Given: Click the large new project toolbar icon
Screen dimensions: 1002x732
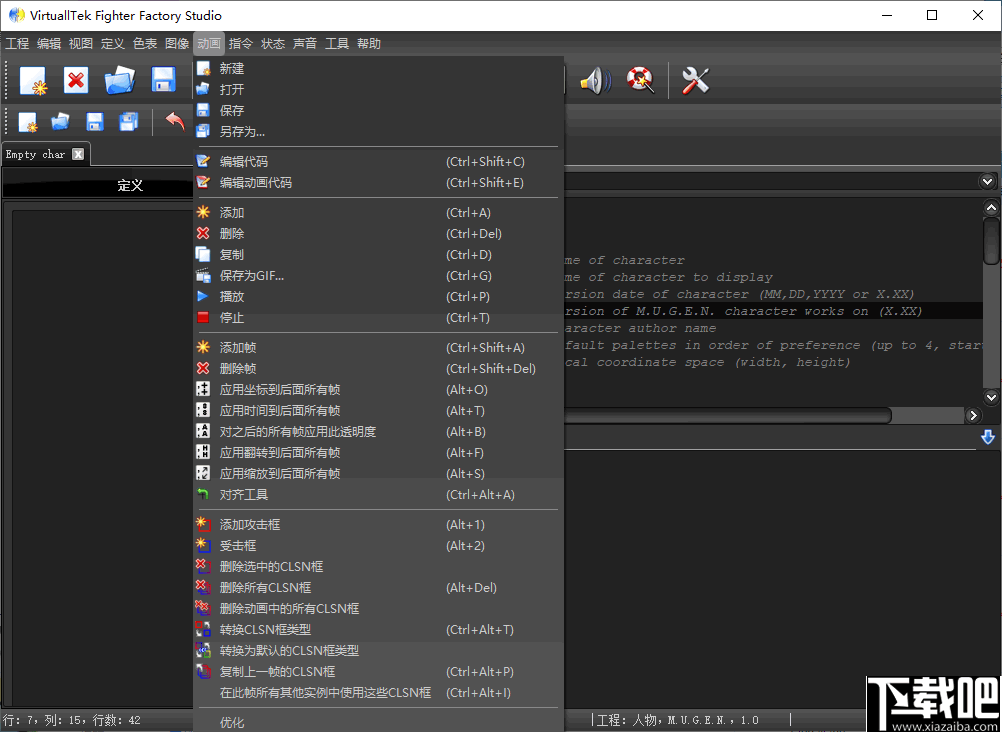Looking at the screenshot, I should click(34, 81).
